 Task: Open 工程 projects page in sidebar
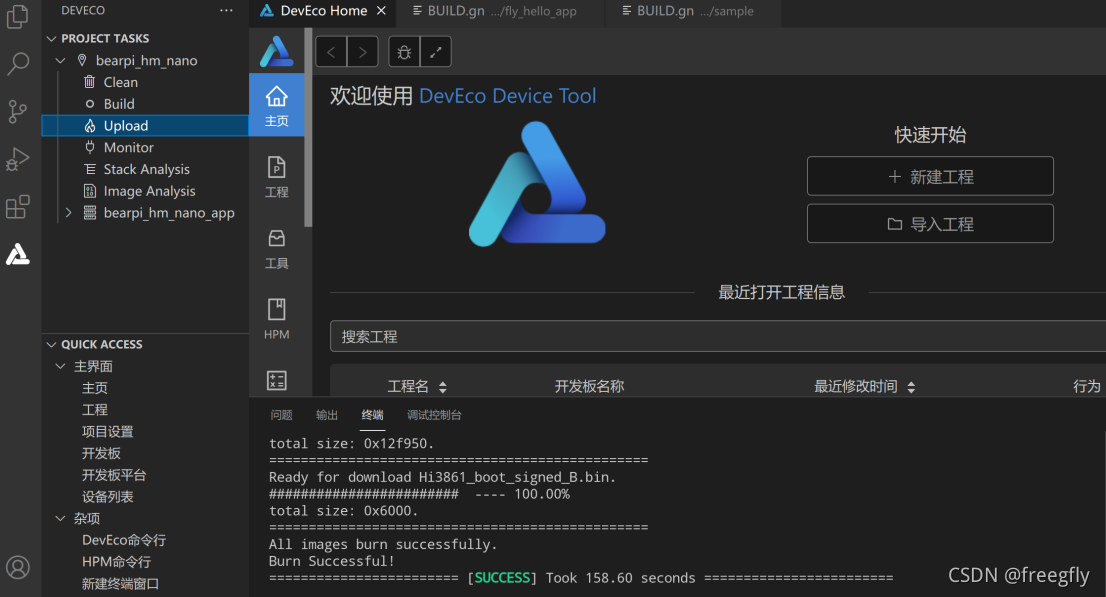click(276, 176)
